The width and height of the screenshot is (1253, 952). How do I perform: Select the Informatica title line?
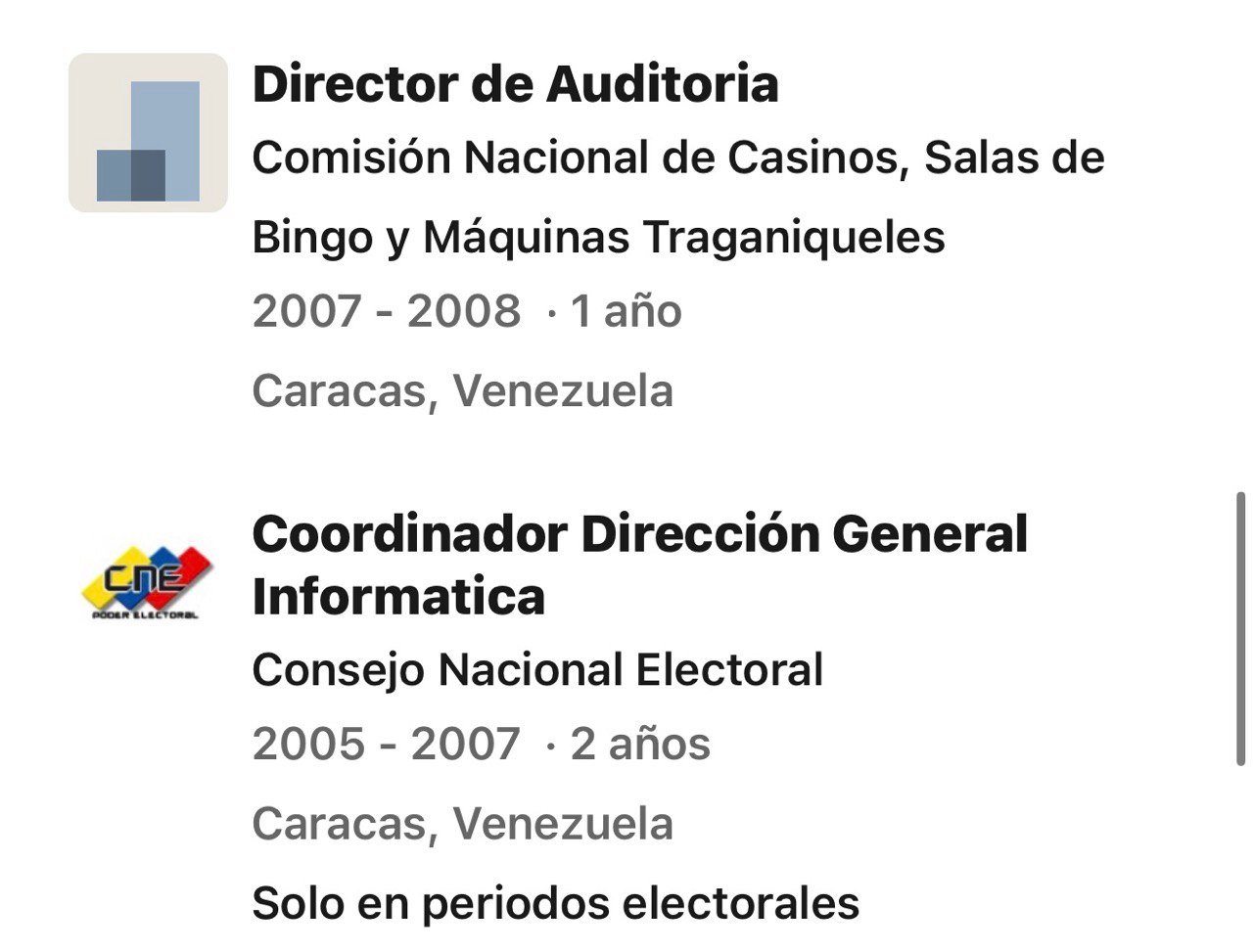click(x=398, y=596)
